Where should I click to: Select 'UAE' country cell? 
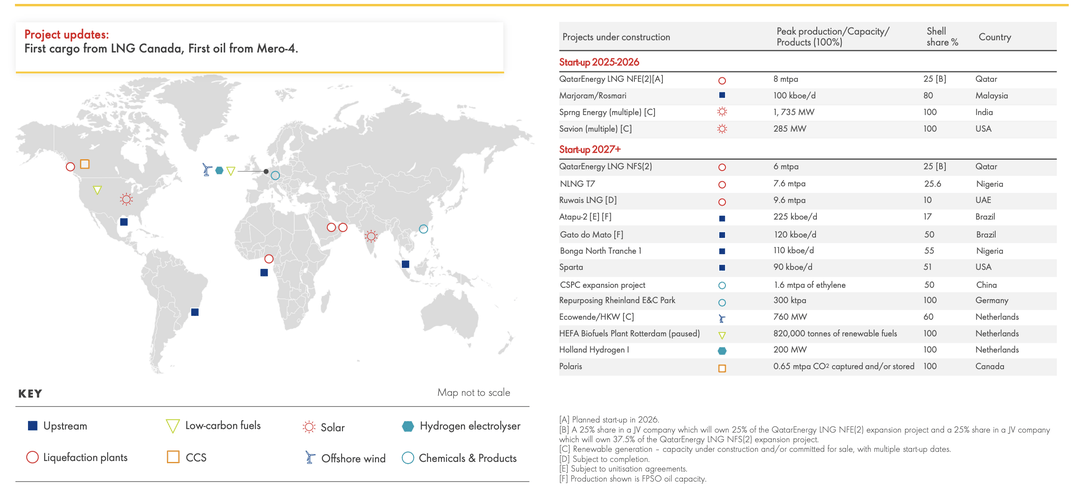click(x=985, y=200)
